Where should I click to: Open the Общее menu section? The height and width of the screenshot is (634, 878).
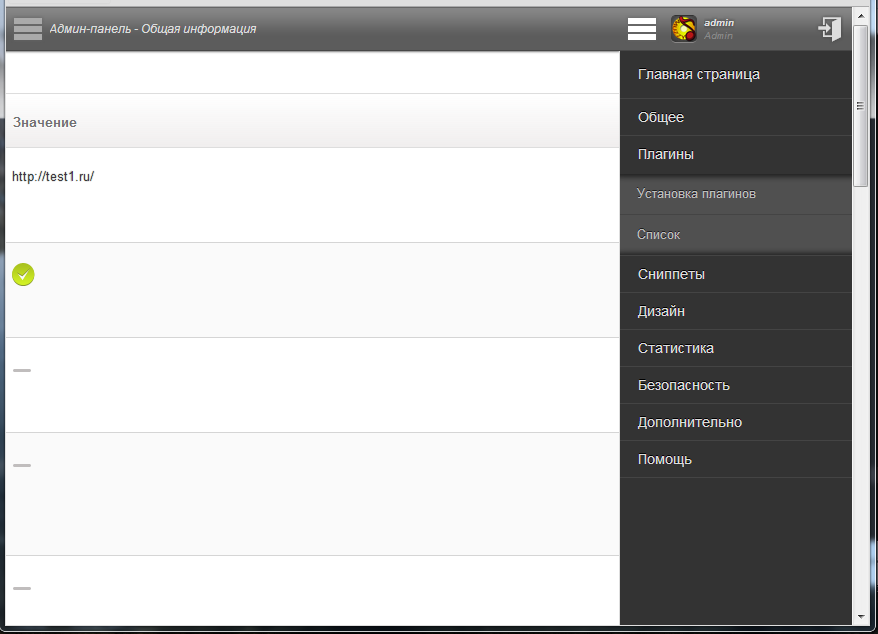pyautogui.click(x=736, y=118)
